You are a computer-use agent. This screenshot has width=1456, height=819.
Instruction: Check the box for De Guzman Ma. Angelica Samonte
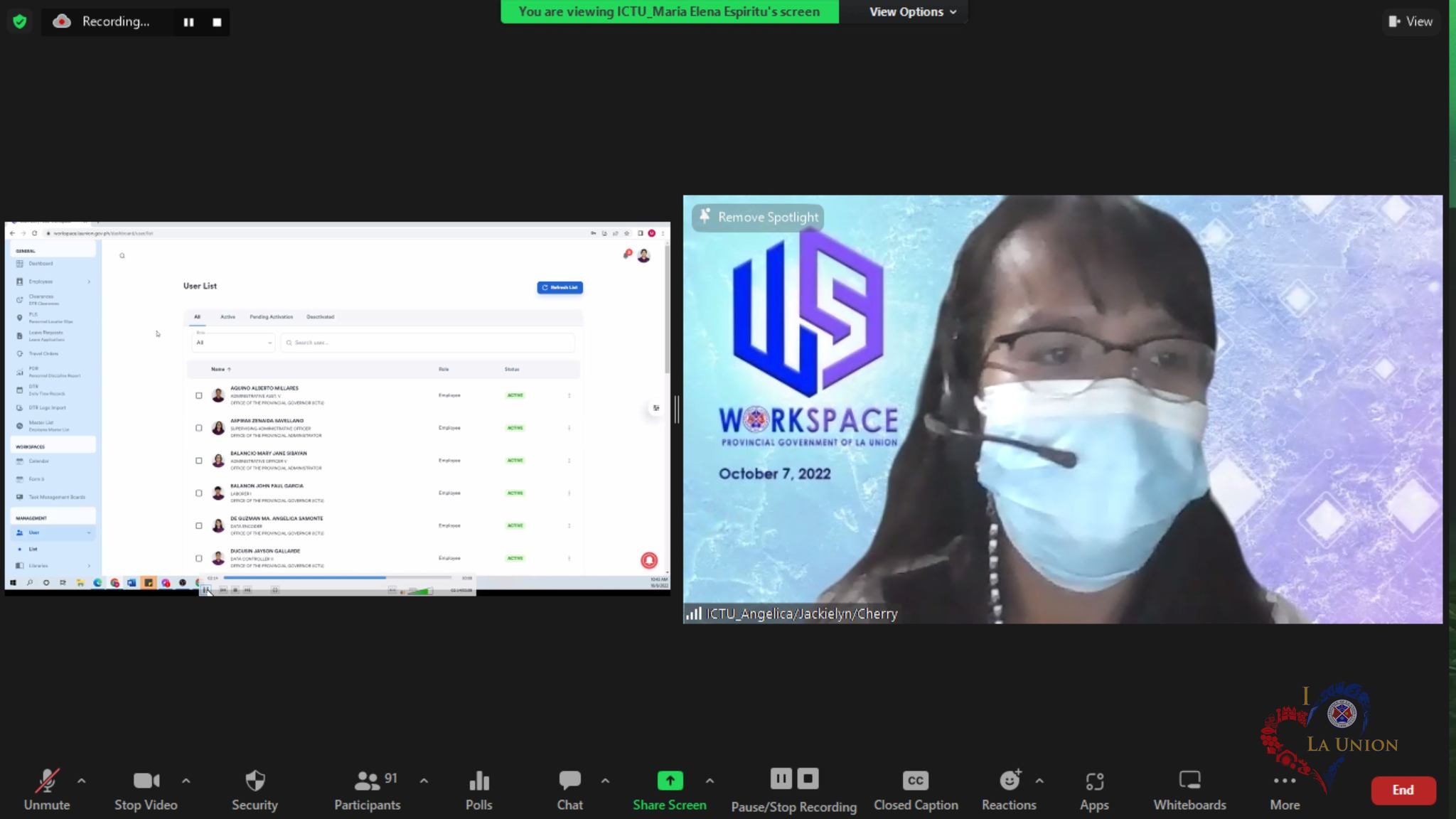pos(199,526)
